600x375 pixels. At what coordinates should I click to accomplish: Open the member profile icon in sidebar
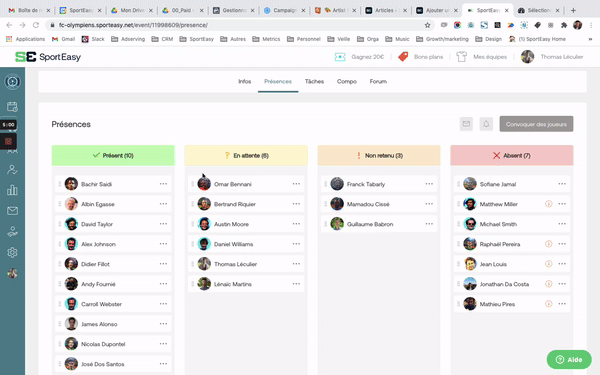(x=12, y=170)
